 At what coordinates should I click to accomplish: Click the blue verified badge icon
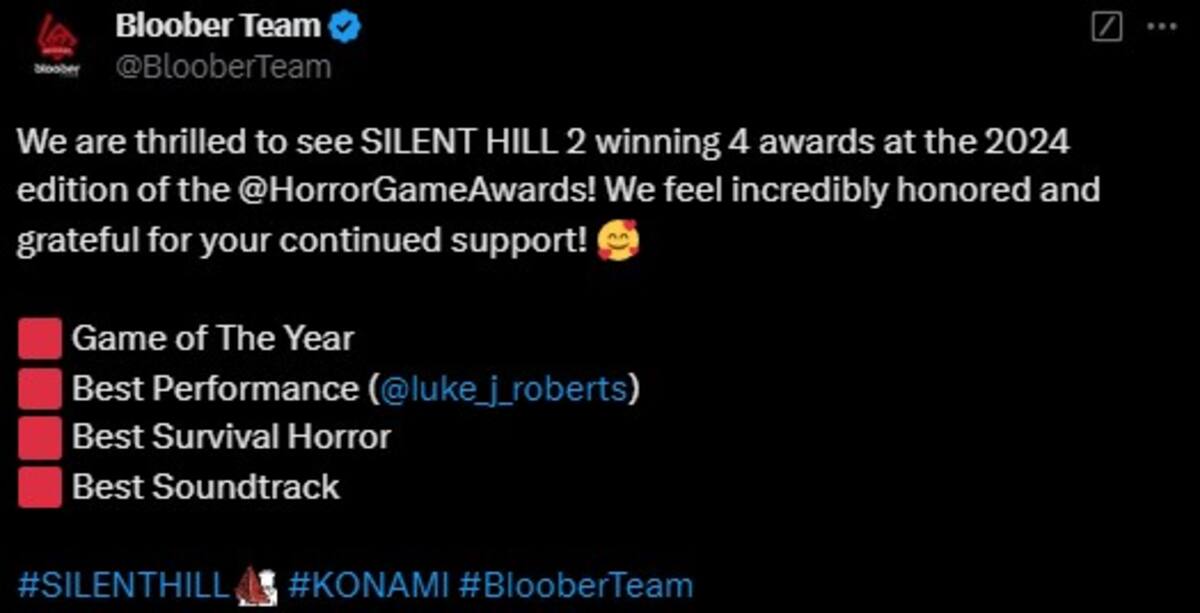[x=344, y=27]
